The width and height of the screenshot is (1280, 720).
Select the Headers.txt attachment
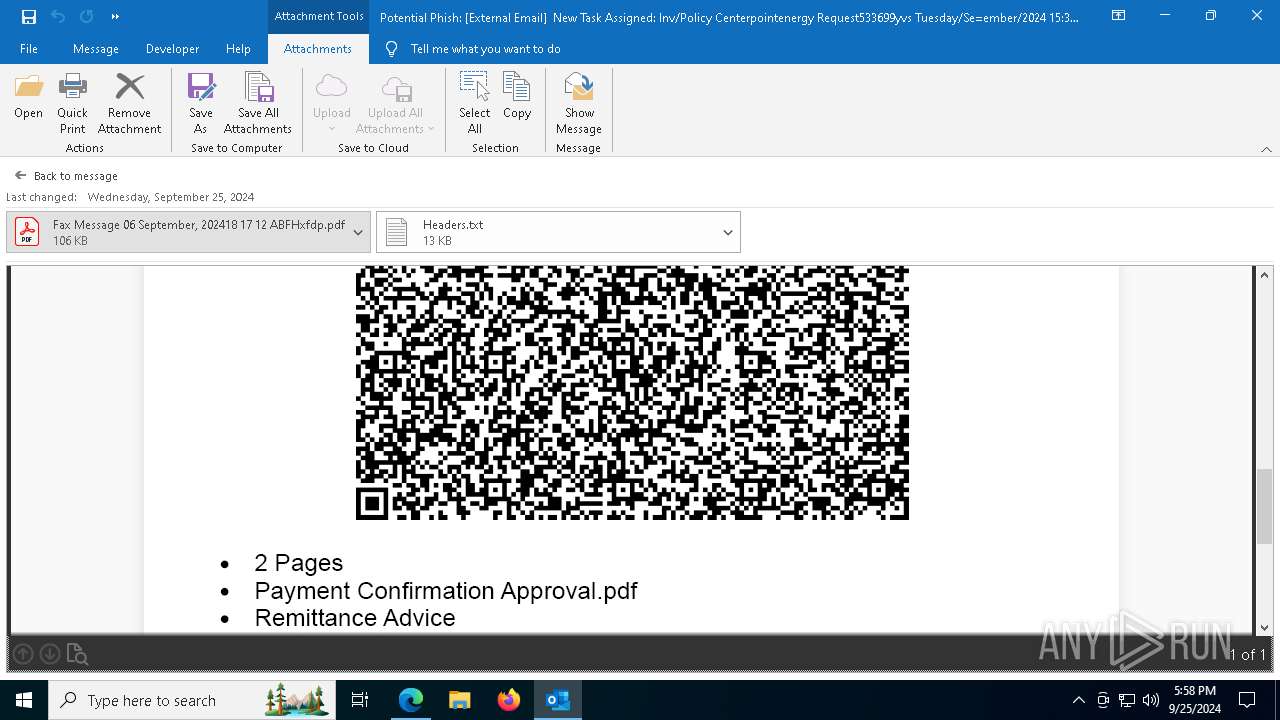[558, 232]
